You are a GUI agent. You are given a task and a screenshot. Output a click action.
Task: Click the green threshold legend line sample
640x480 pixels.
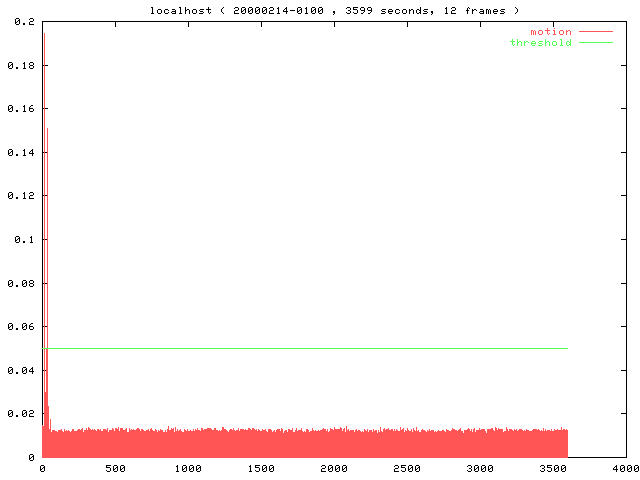coord(595,42)
